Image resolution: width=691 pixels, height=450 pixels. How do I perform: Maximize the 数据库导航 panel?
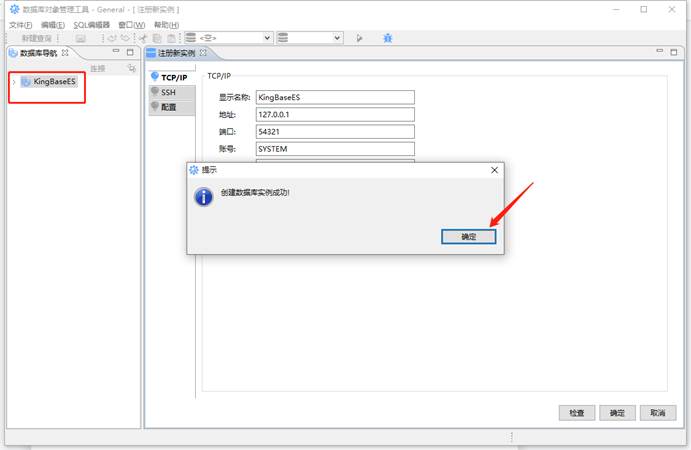[x=130, y=52]
